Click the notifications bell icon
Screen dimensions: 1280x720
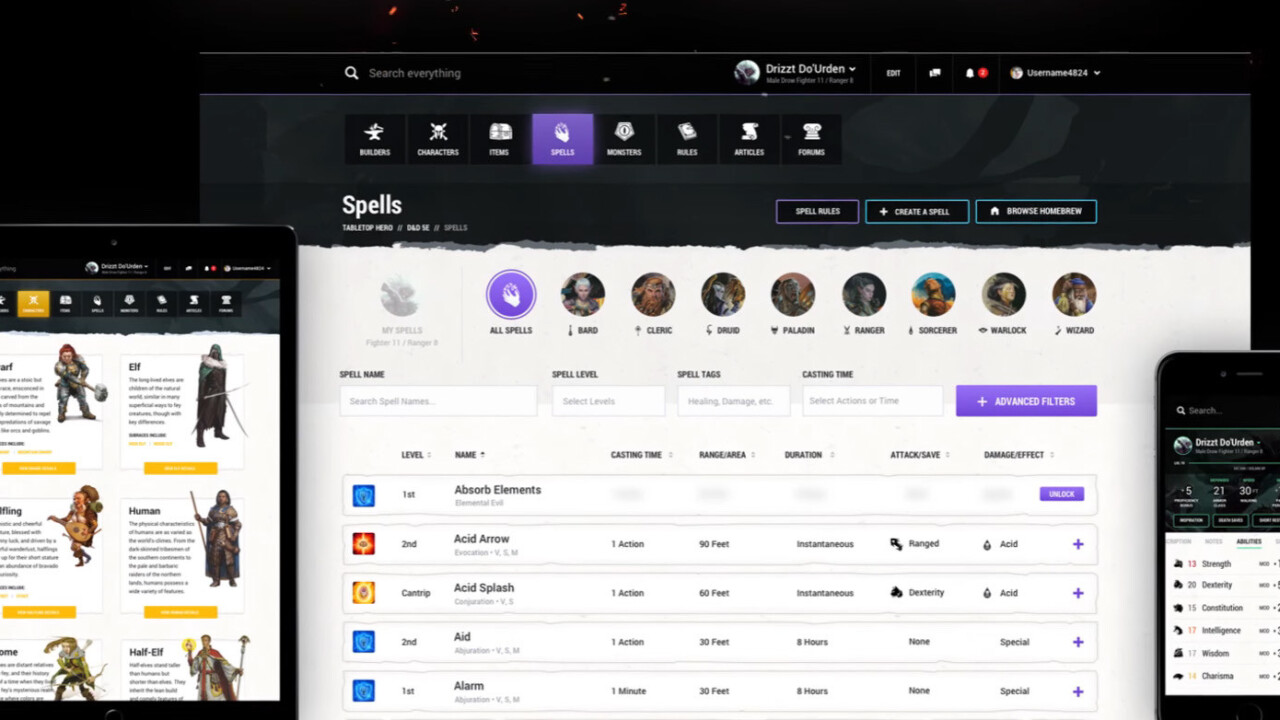click(x=970, y=73)
